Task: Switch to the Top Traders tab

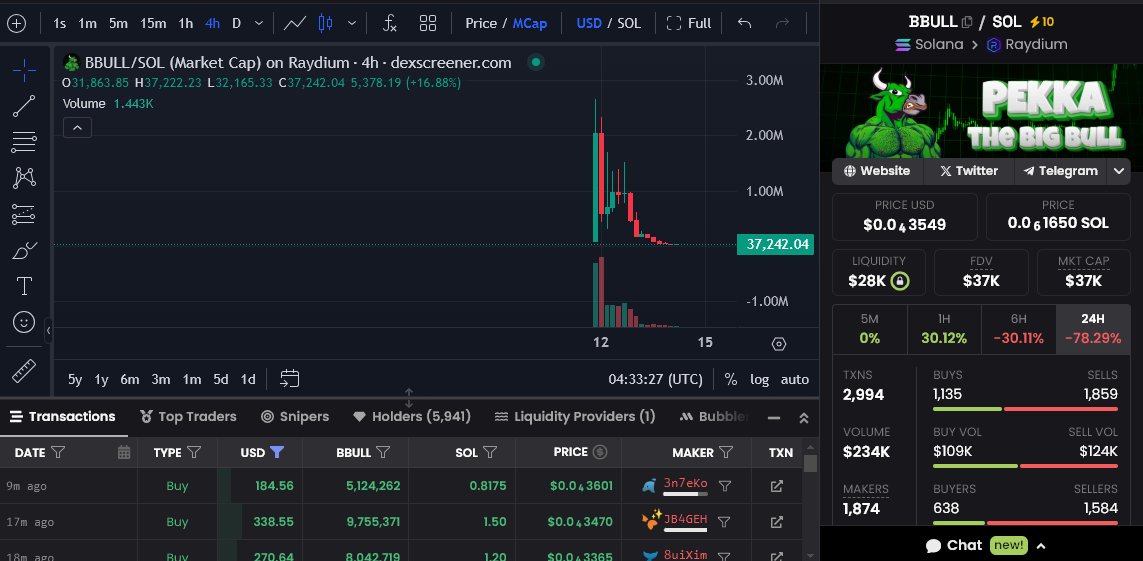Action: [x=188, y=417]
